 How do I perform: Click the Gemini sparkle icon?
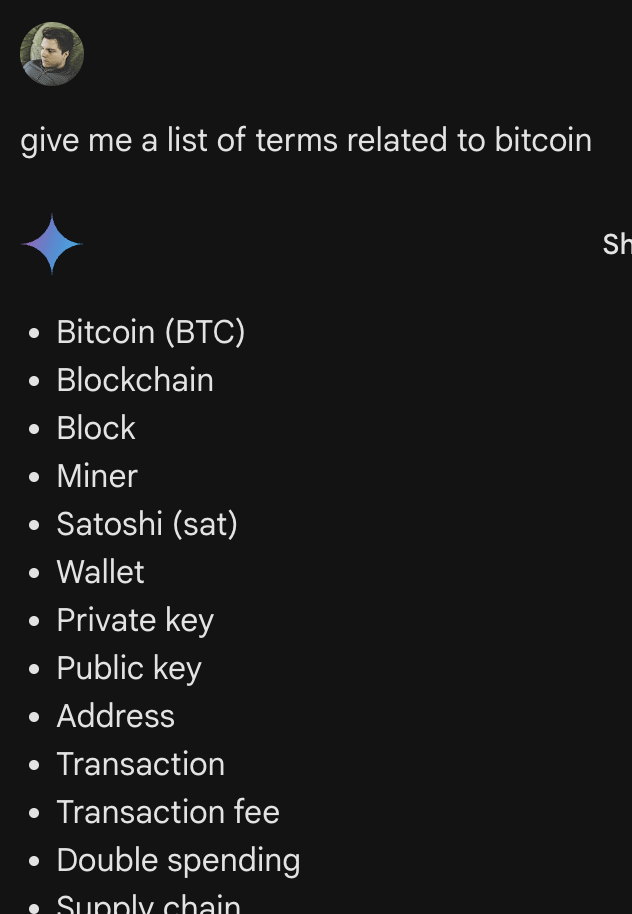[x=51, y=244]
